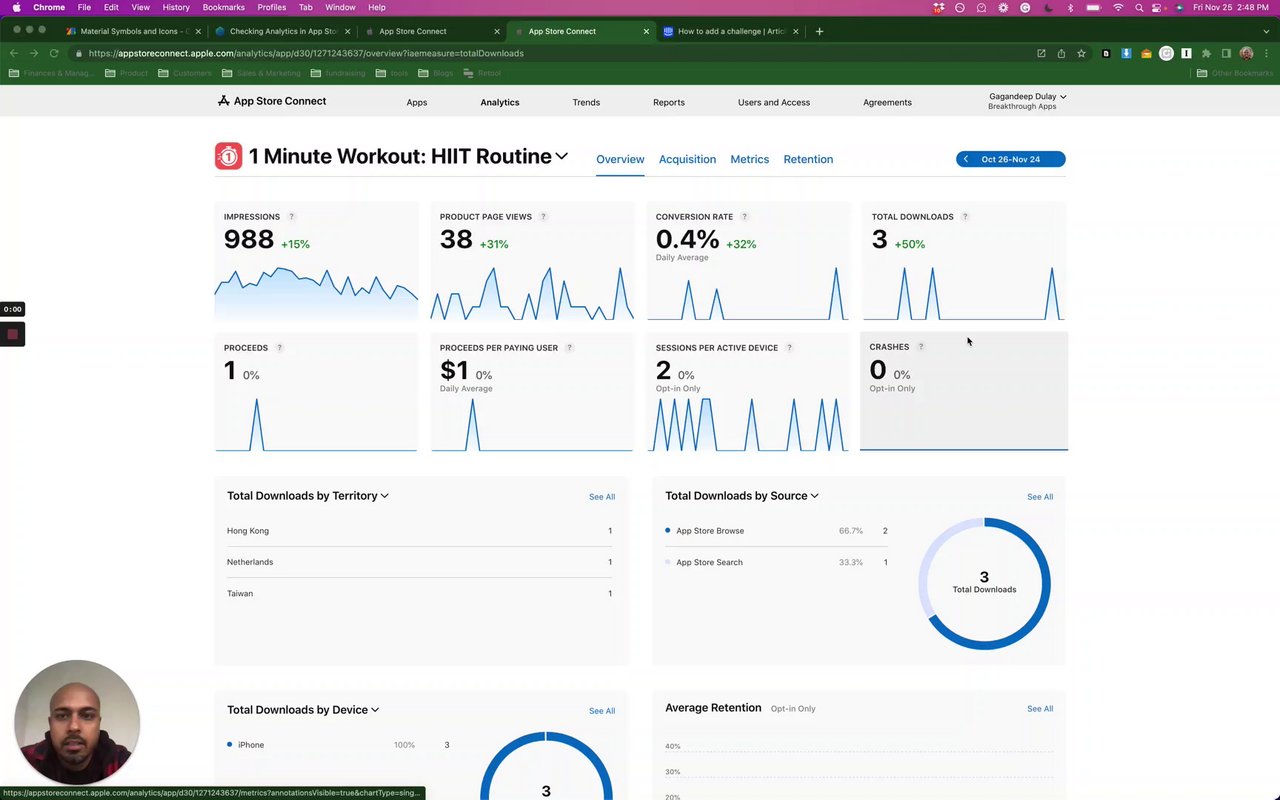Click See All for Average Retention
1280x800 pixels.
coord(1040,709)
